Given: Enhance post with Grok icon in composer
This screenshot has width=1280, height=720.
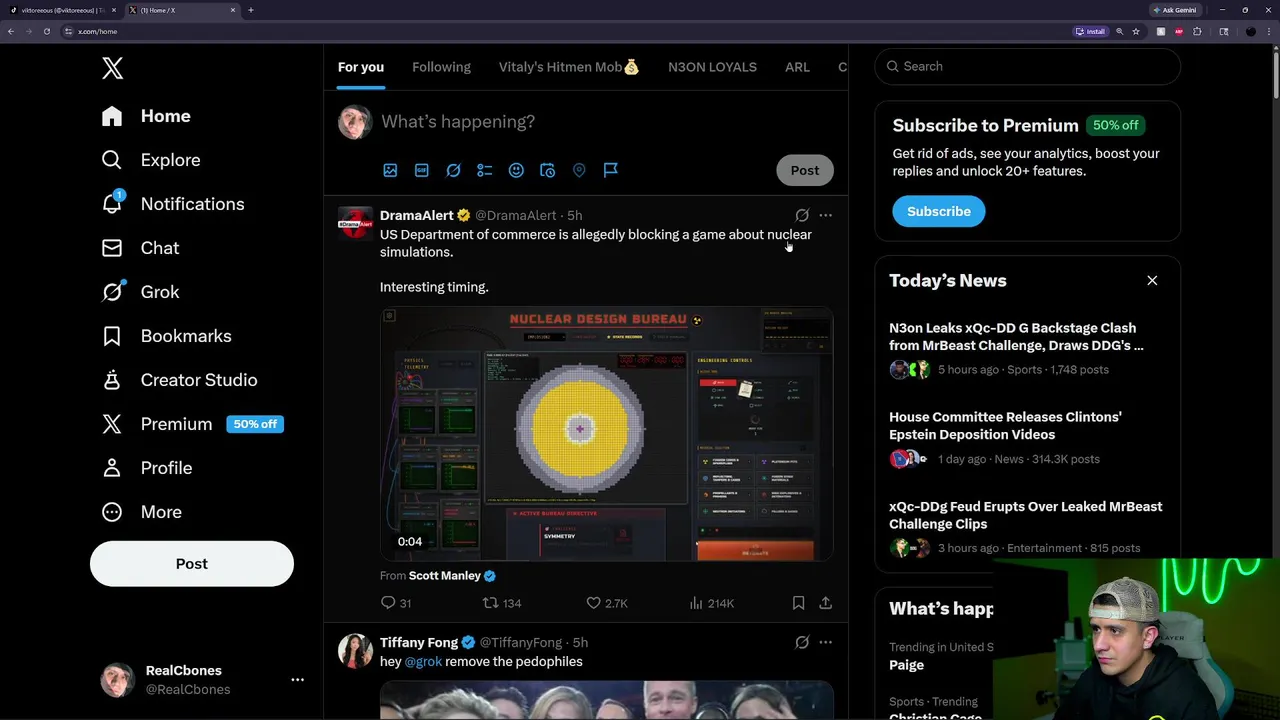Looking at the screenshot, I should (x=453, y=170).
